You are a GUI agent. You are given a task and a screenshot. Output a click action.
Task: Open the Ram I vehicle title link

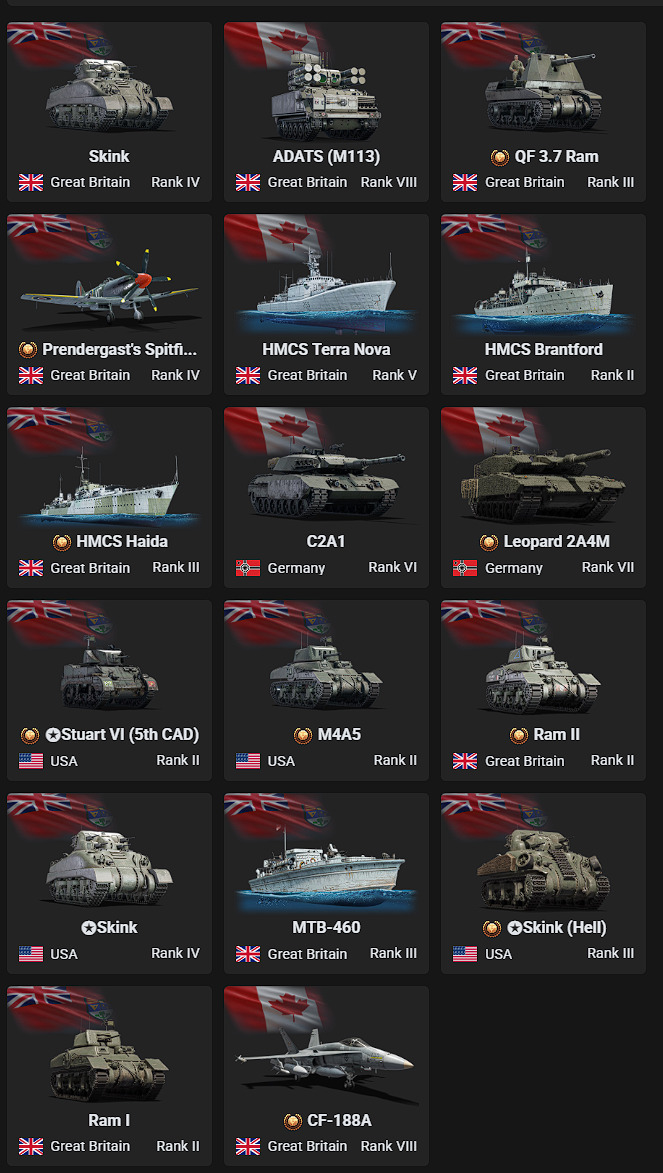tap(109, 1121)
